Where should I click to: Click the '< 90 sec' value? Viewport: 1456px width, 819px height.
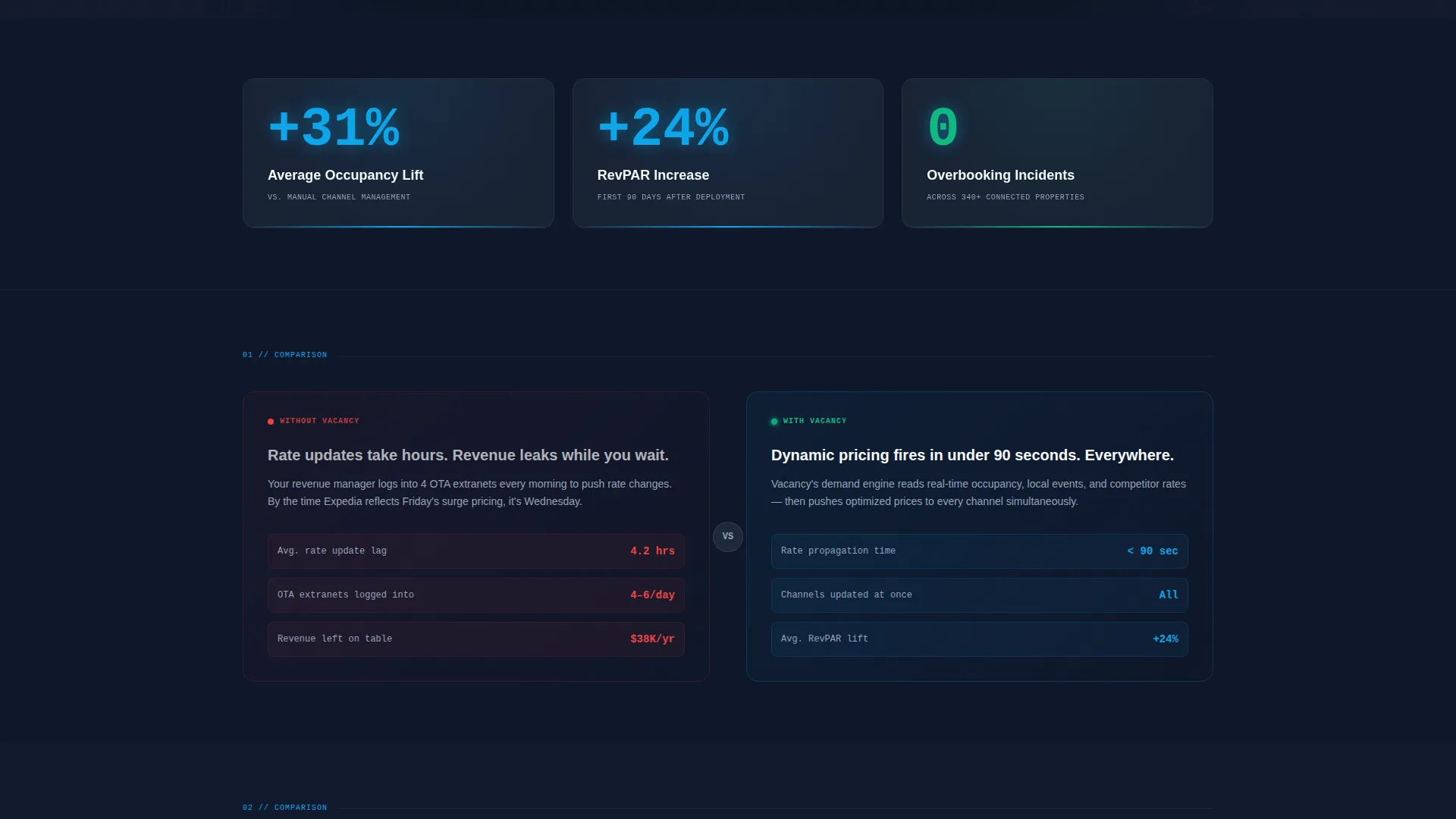[1153, 551]
